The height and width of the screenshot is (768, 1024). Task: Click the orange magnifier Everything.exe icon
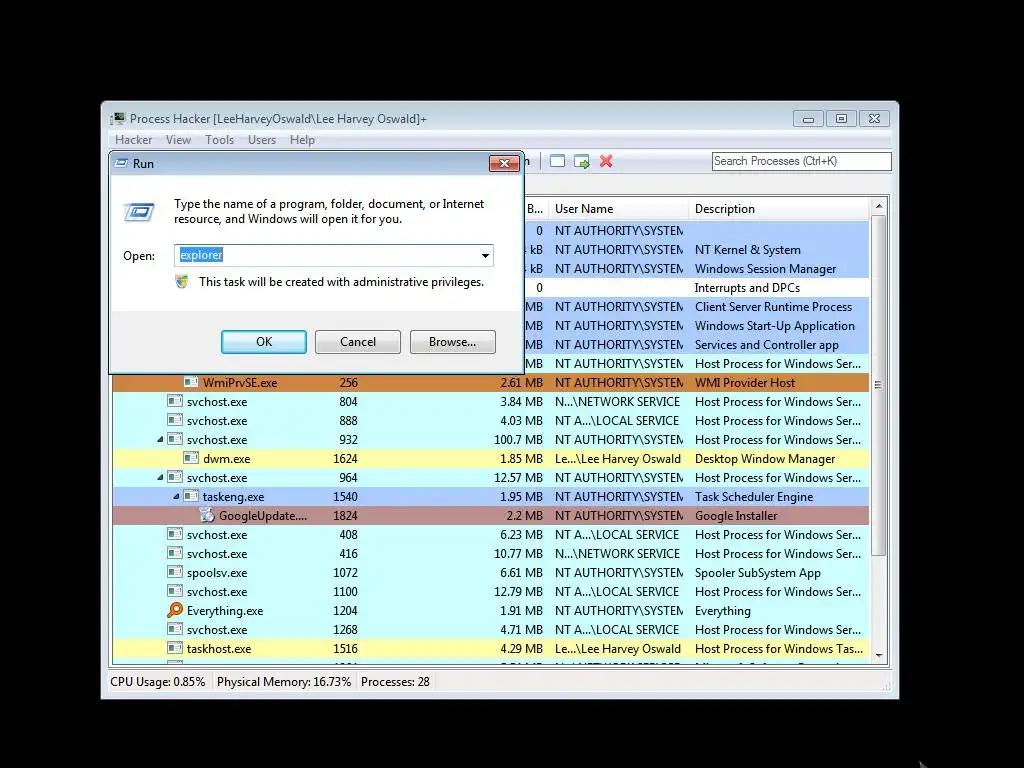pos(174,610)
